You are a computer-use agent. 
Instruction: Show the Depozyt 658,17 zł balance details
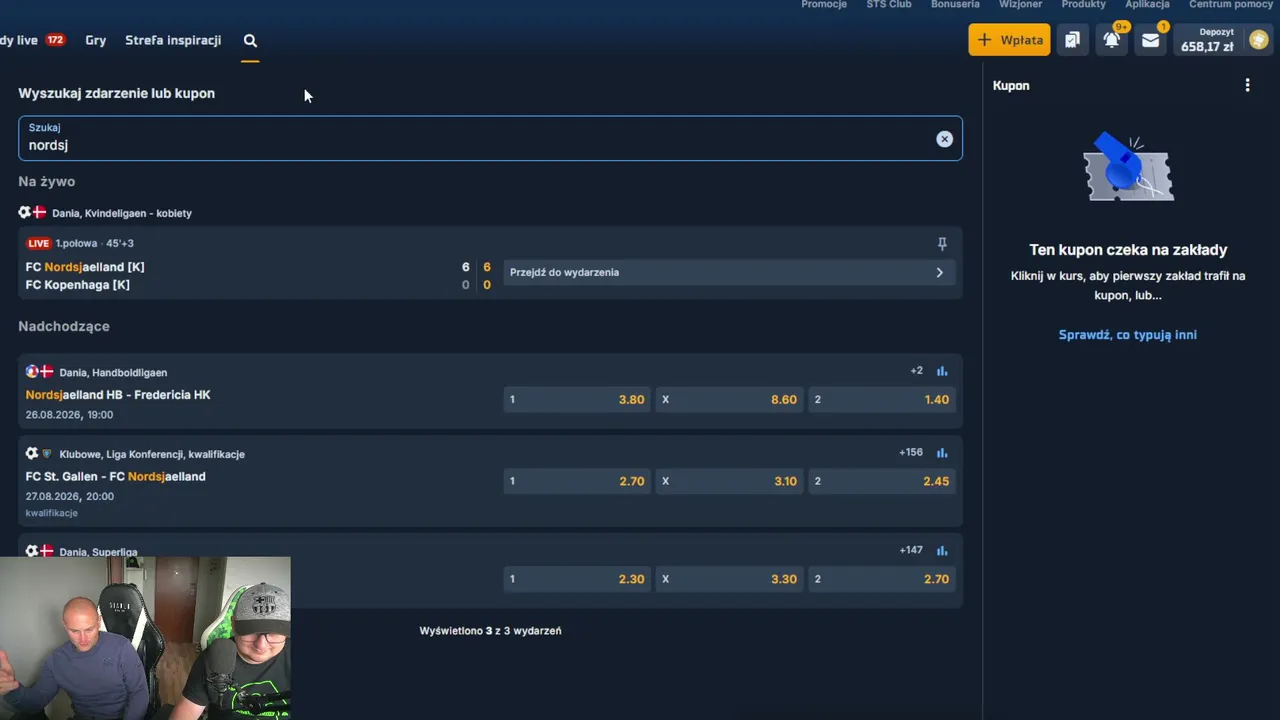coord(1207,40)
